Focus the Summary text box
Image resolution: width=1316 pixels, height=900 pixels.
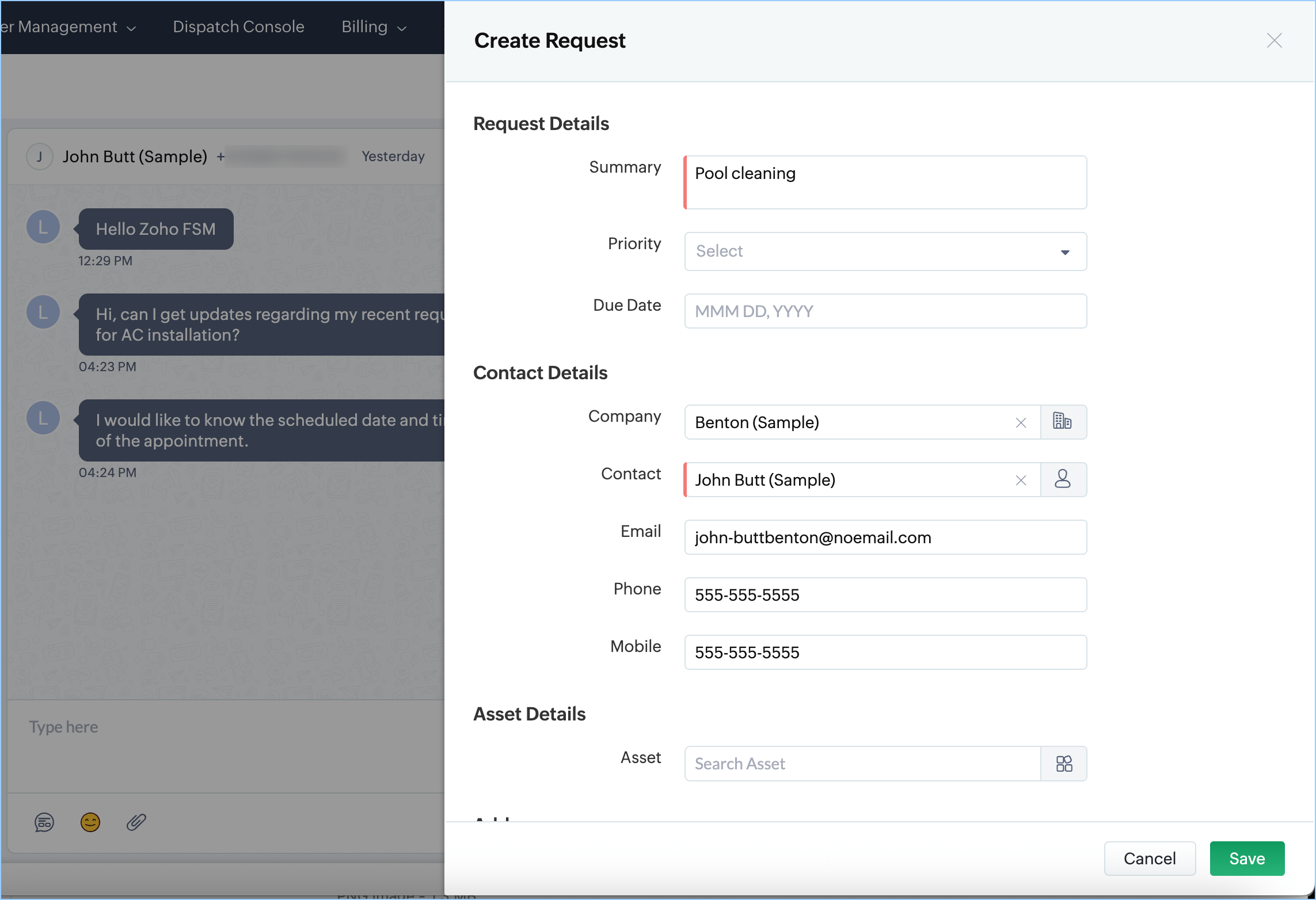point(885,182)
